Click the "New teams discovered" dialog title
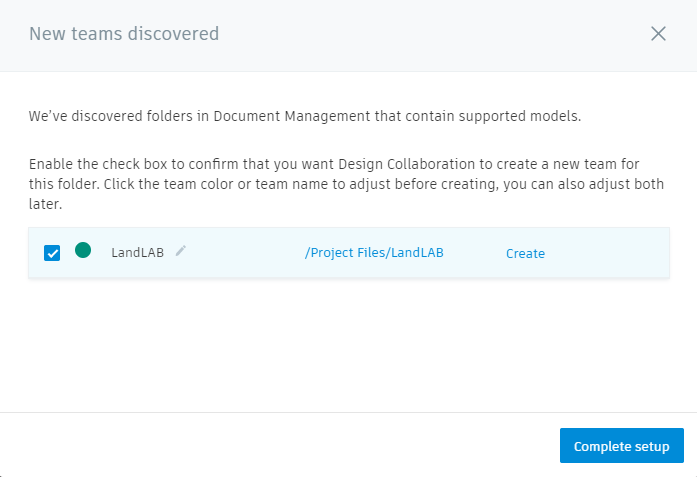 124,34
